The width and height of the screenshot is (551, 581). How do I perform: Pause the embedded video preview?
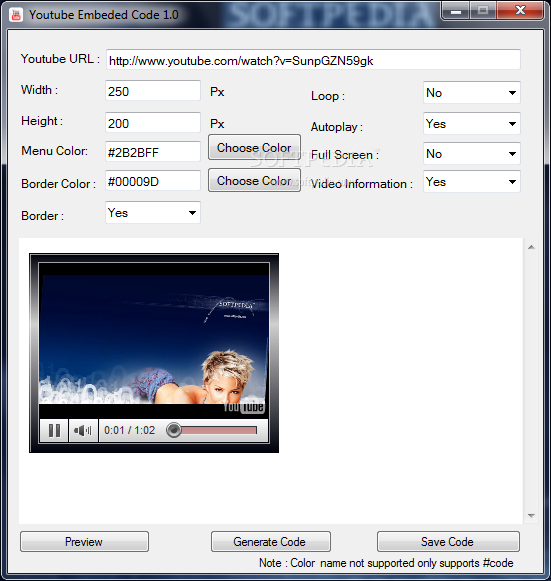pos(54,431)
